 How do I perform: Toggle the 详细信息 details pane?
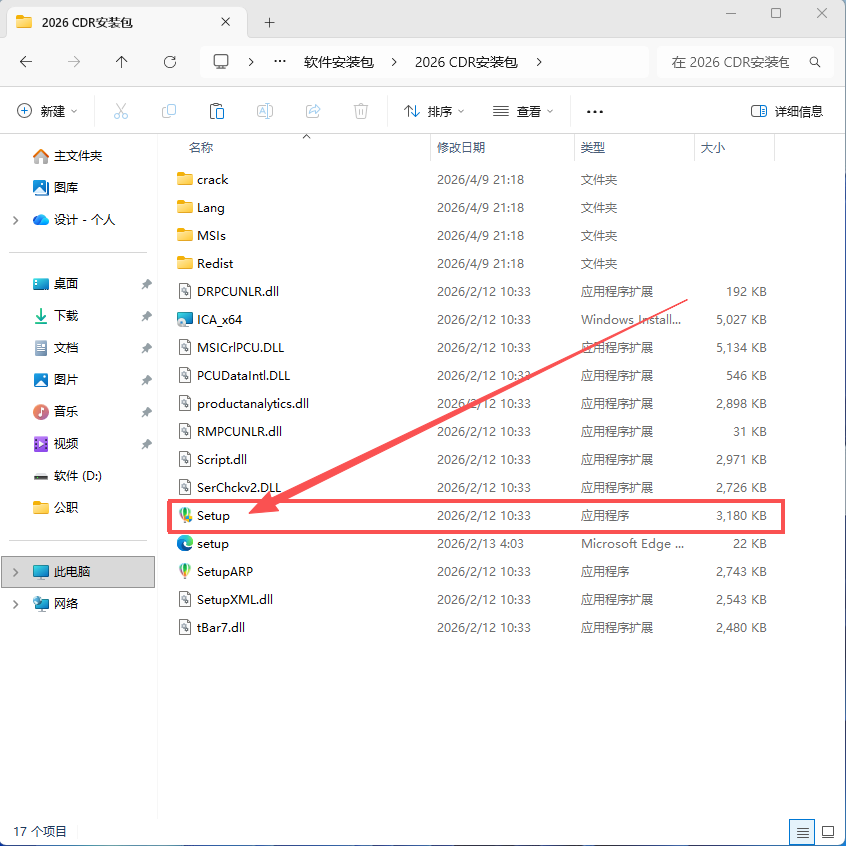pyautogui.click(x=787, y=111)
